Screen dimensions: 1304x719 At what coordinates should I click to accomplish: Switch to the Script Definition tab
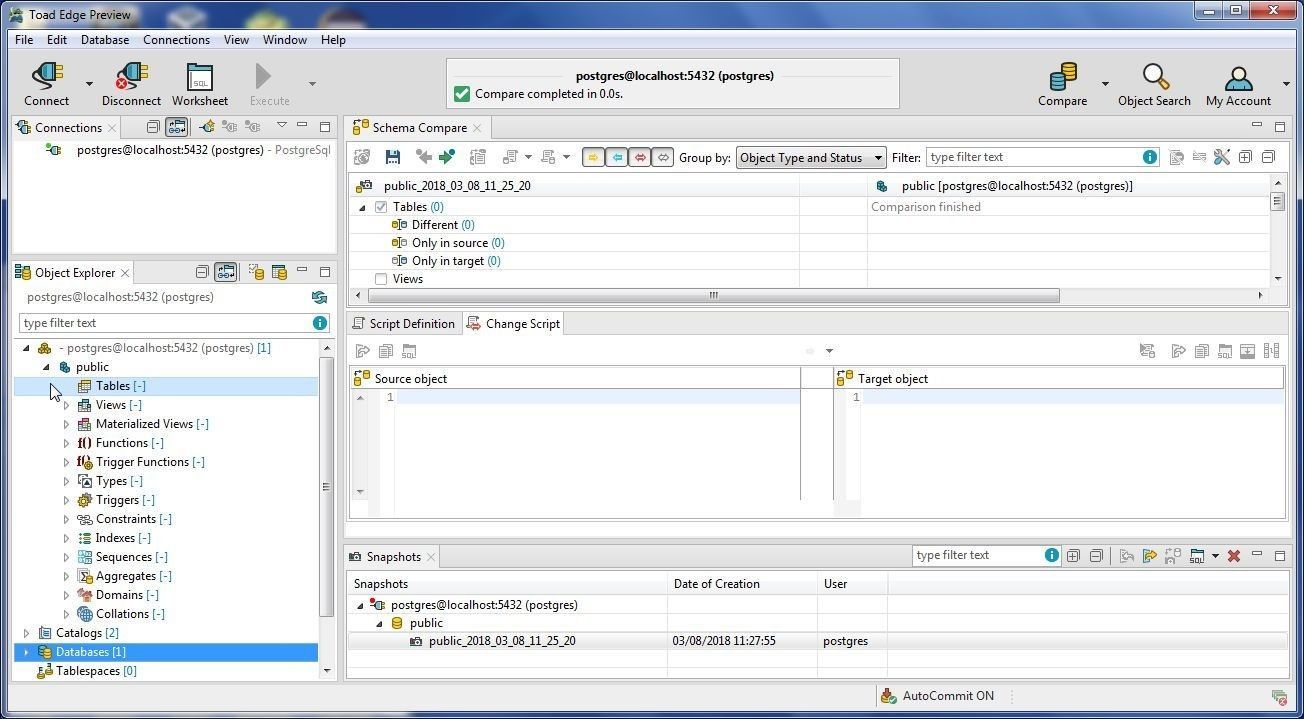point(404,324)
